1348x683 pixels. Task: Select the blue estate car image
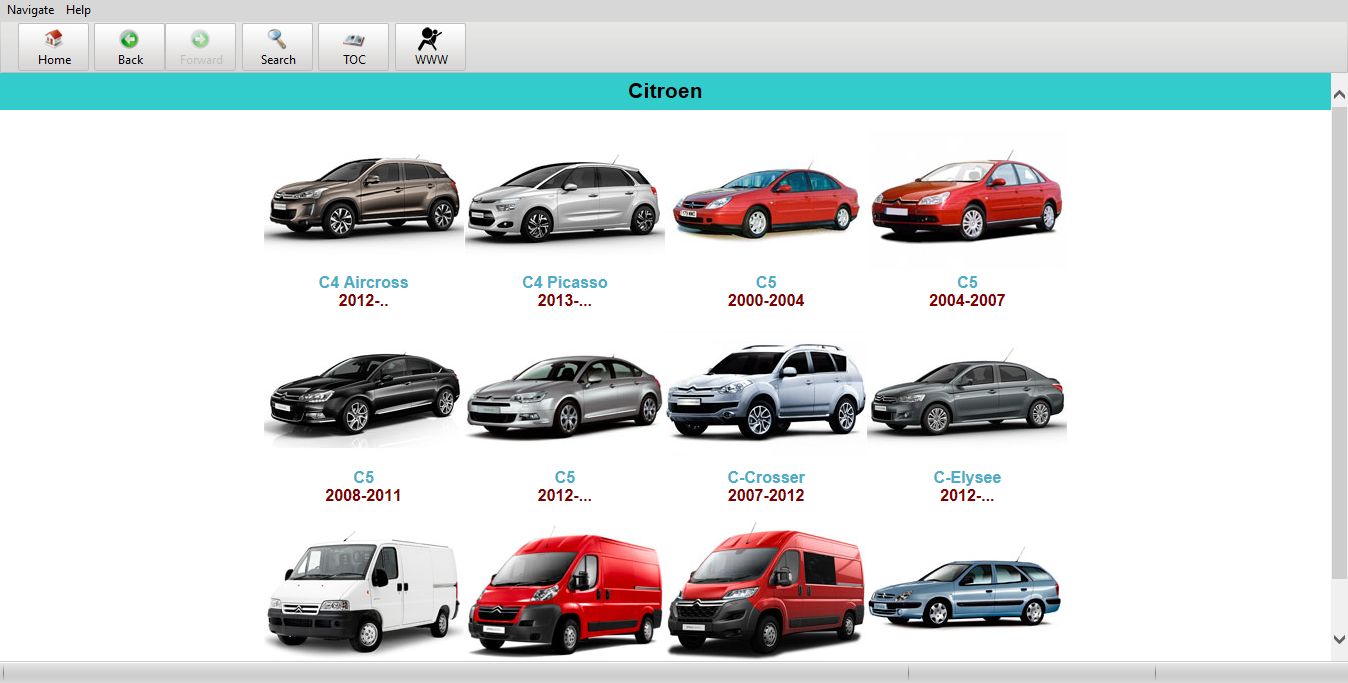pos(967,594)
